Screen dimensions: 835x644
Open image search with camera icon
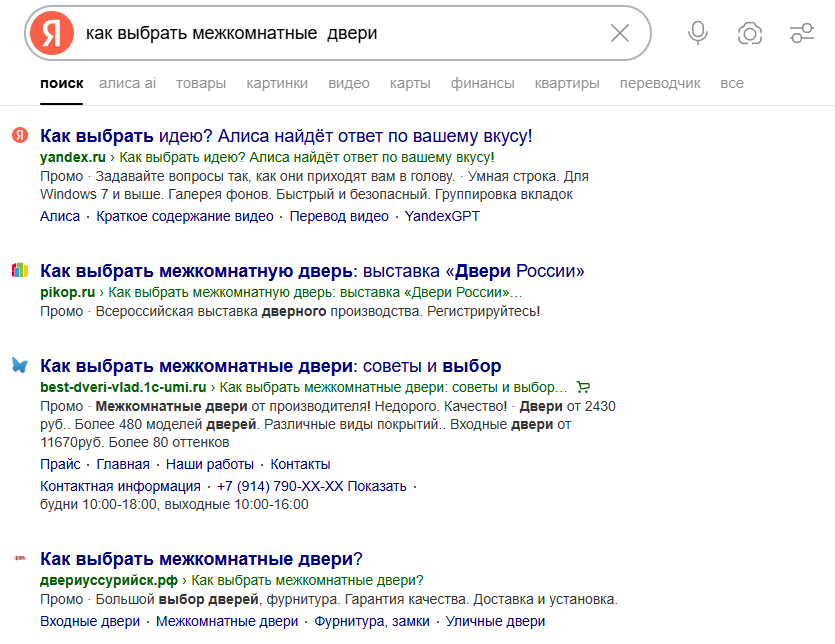pyautogui.click(x=750, y=33)
